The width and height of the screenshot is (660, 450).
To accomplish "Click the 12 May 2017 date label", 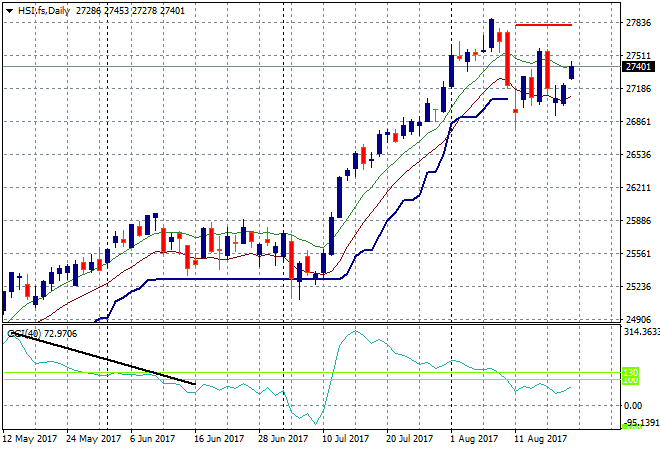I will click(30, 439).
